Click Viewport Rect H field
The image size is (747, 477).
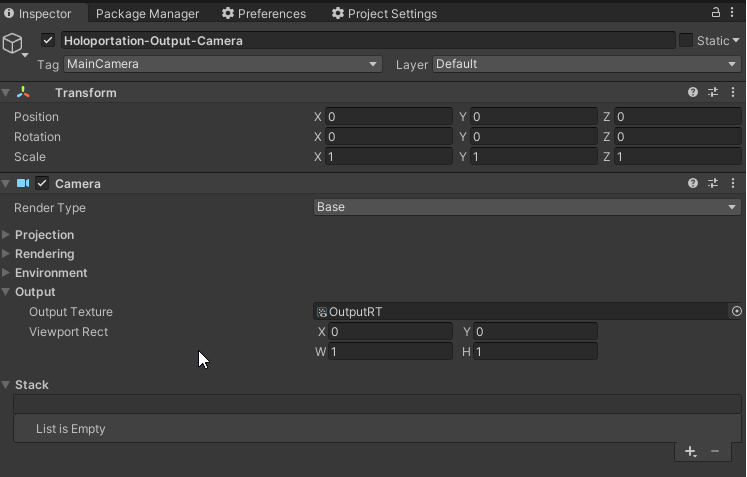click(535, 352)
